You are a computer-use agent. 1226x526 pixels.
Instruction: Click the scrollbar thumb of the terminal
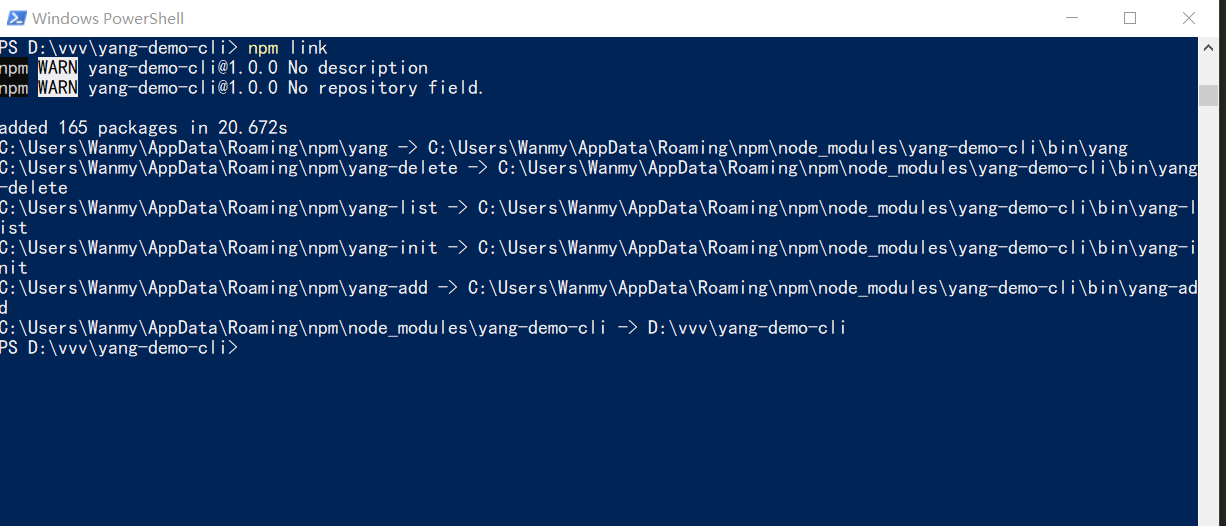pyautogui.click(x=1211, y=95)
